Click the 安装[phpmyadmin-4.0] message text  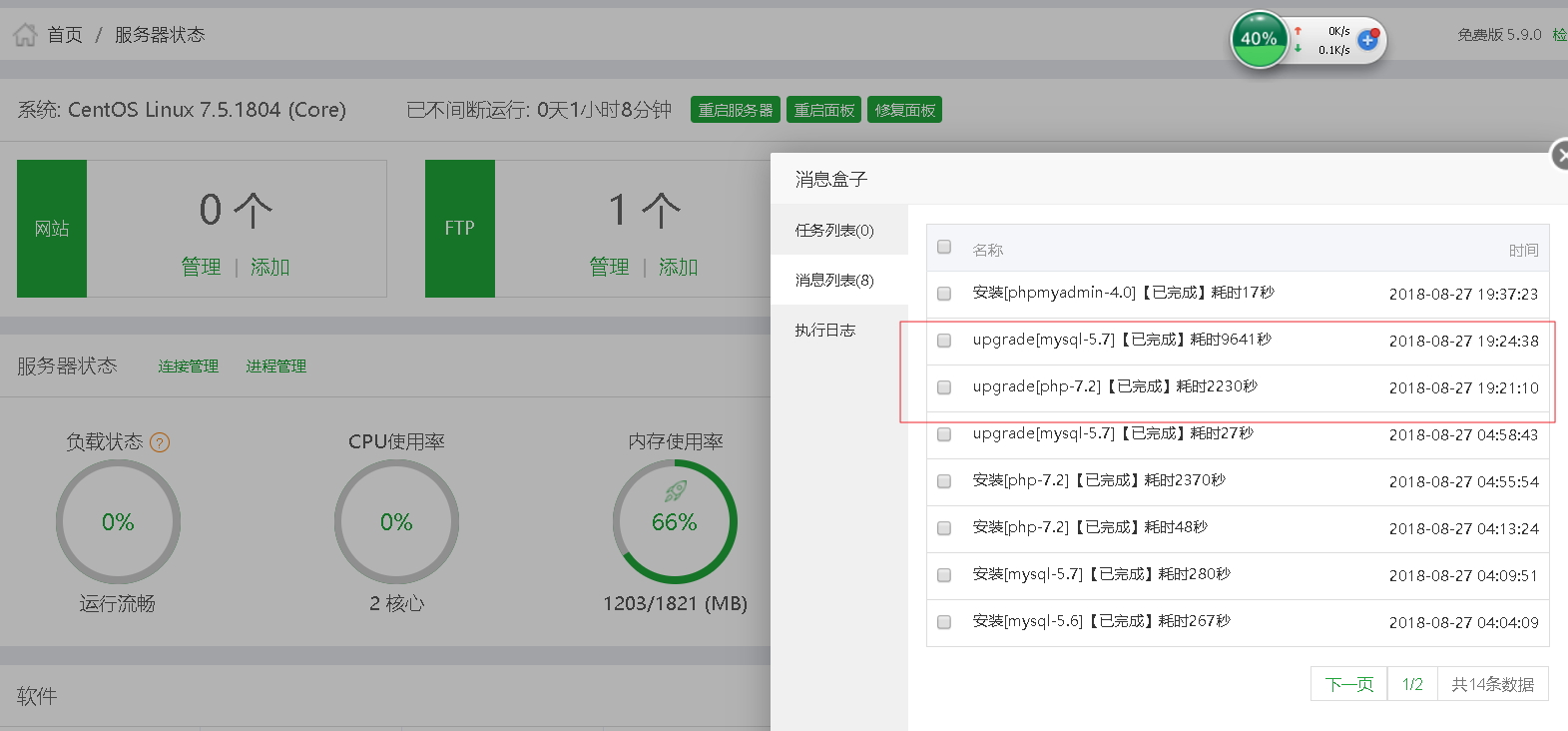(x=1124, y=293)
